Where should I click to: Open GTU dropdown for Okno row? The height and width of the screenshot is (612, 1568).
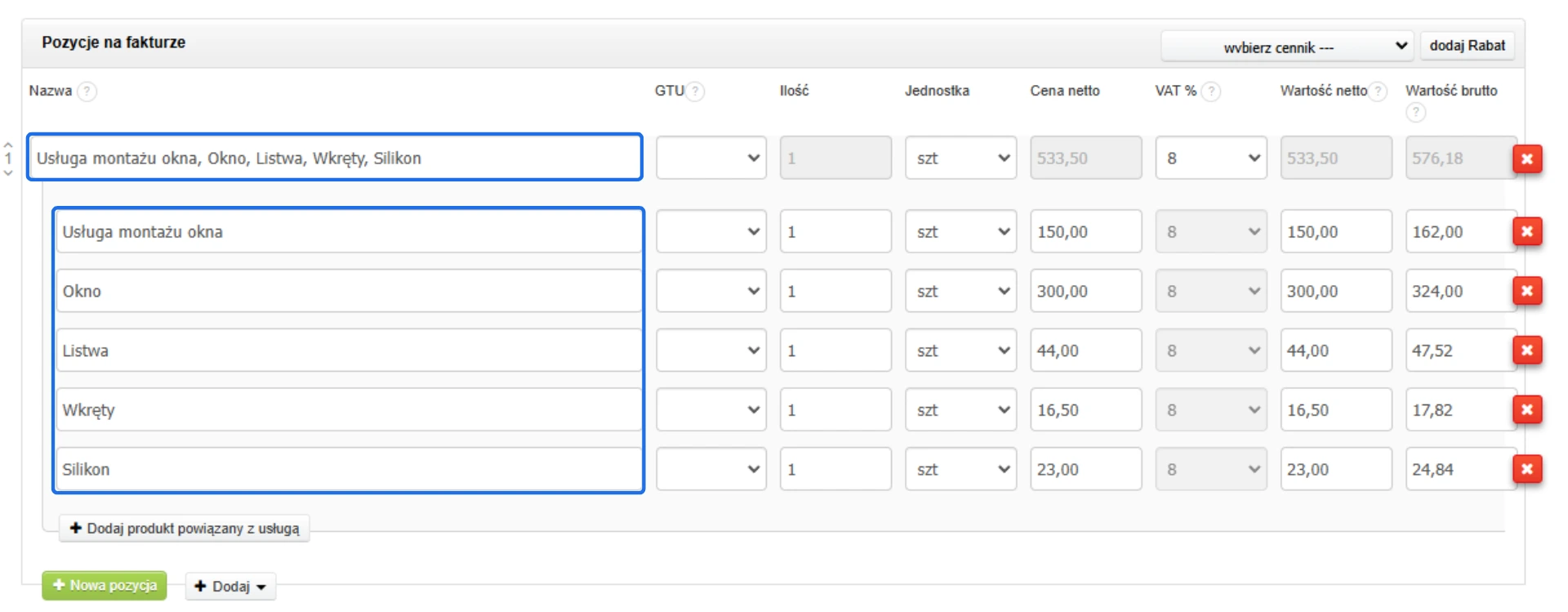pyautogui.click(x=710, y=291)
